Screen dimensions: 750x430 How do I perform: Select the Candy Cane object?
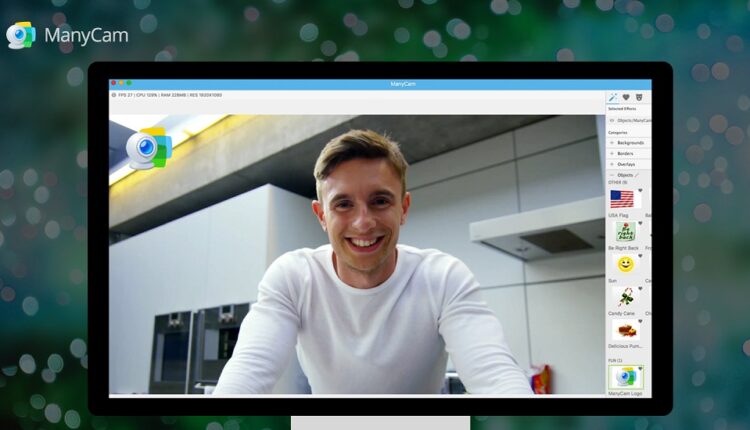point(625,297)
